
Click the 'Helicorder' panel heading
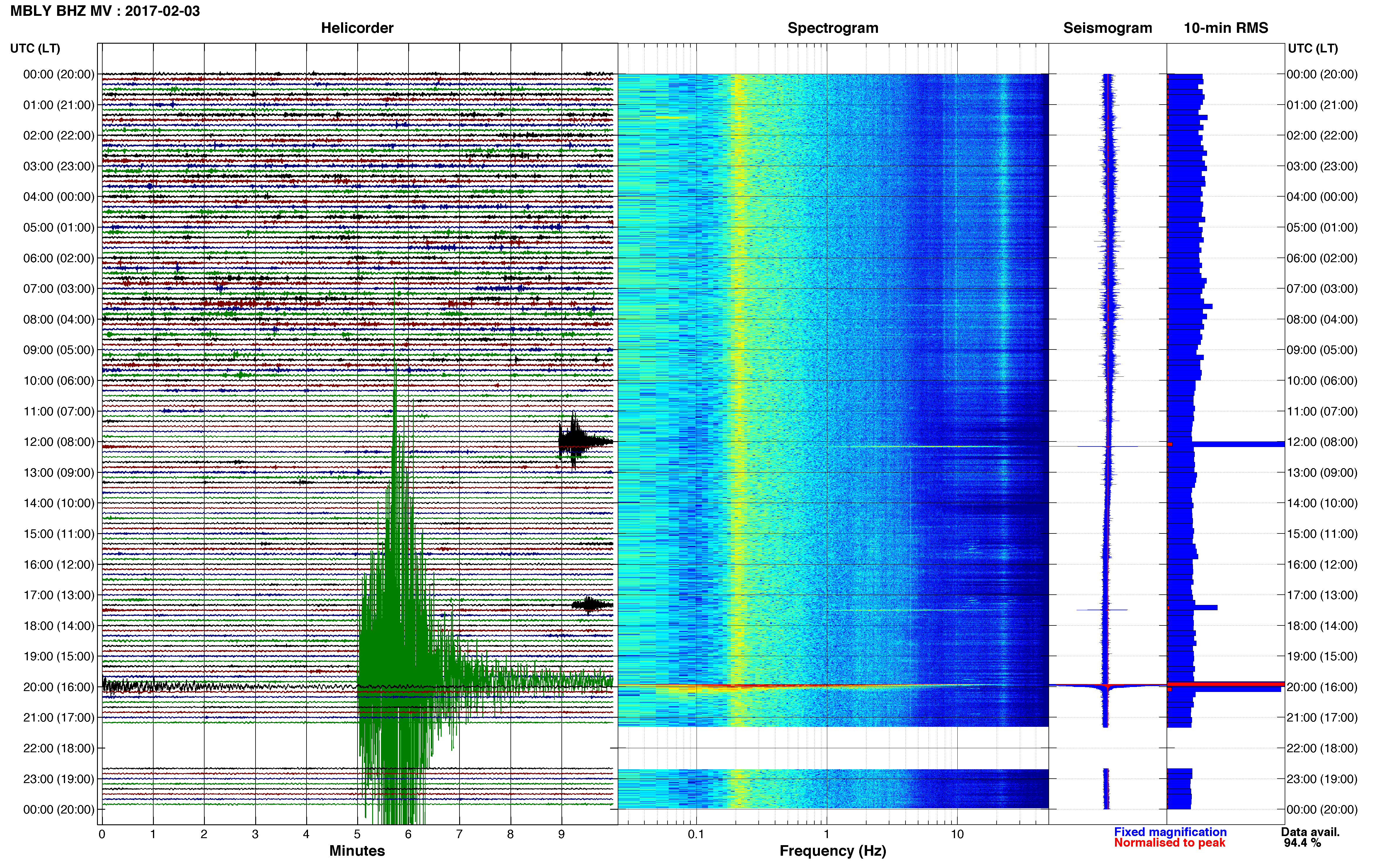pyautogui.click(x=357, y=28)
